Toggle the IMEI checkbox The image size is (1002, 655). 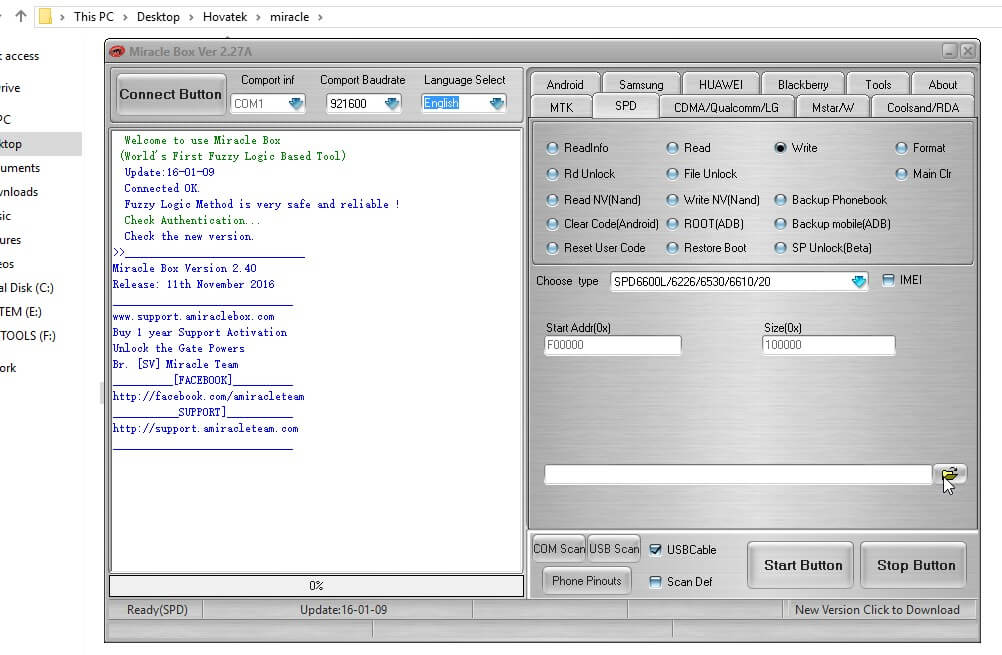[888, 280]
